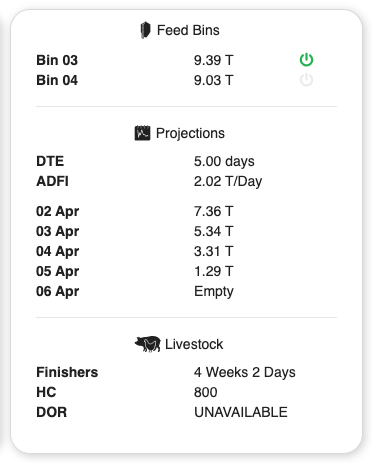The width and height of the screenshot is (373, 463).
Task: Select the Bin 04 label
Action: pos(57,80)
